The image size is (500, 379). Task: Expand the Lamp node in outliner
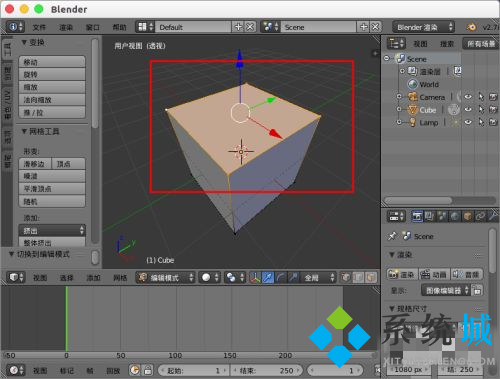(399, 122)
